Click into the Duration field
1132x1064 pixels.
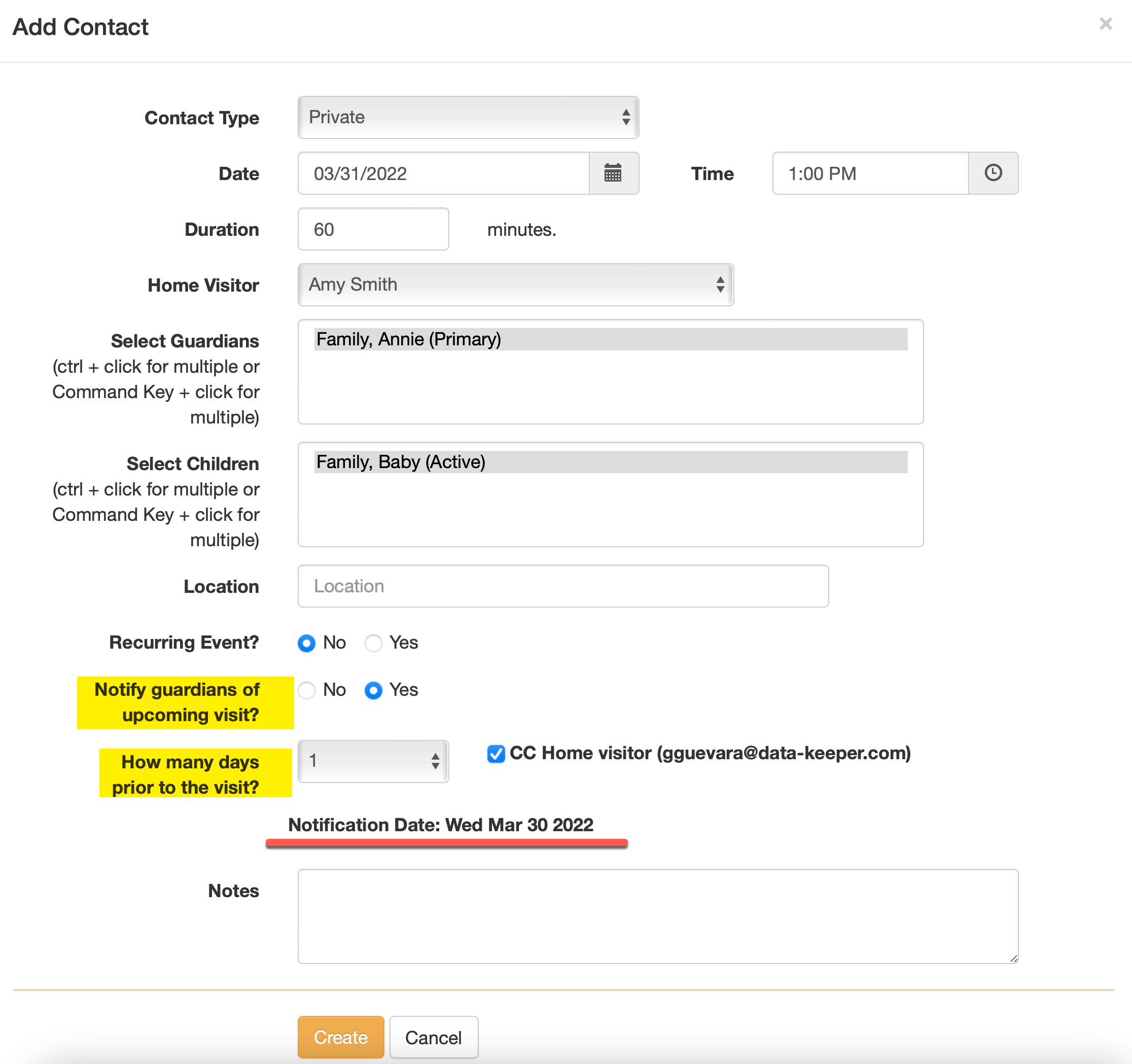pyautogui.click(x=373, y=229)
